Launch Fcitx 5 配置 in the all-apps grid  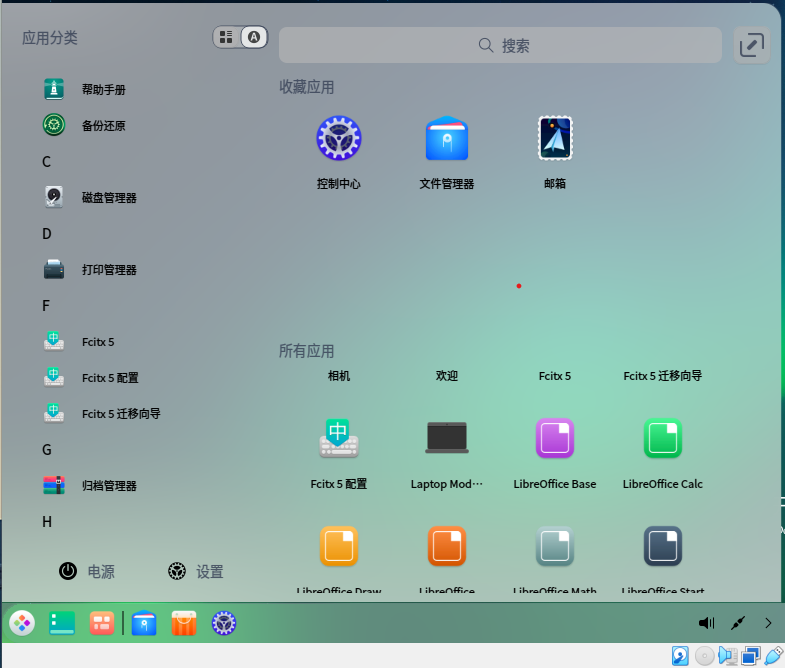pos(339,453)
